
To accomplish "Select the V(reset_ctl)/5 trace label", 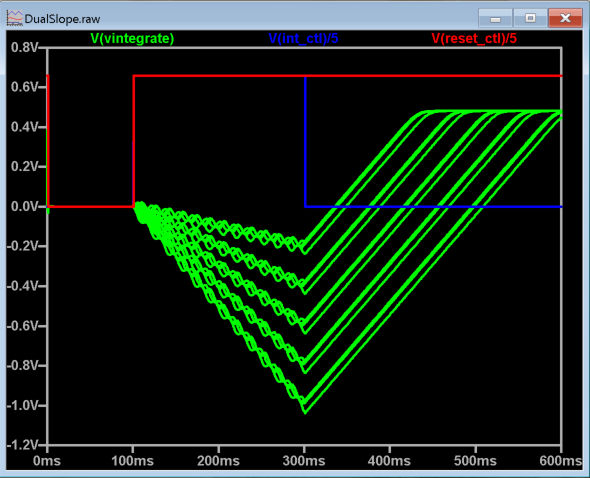I will 474,38.
